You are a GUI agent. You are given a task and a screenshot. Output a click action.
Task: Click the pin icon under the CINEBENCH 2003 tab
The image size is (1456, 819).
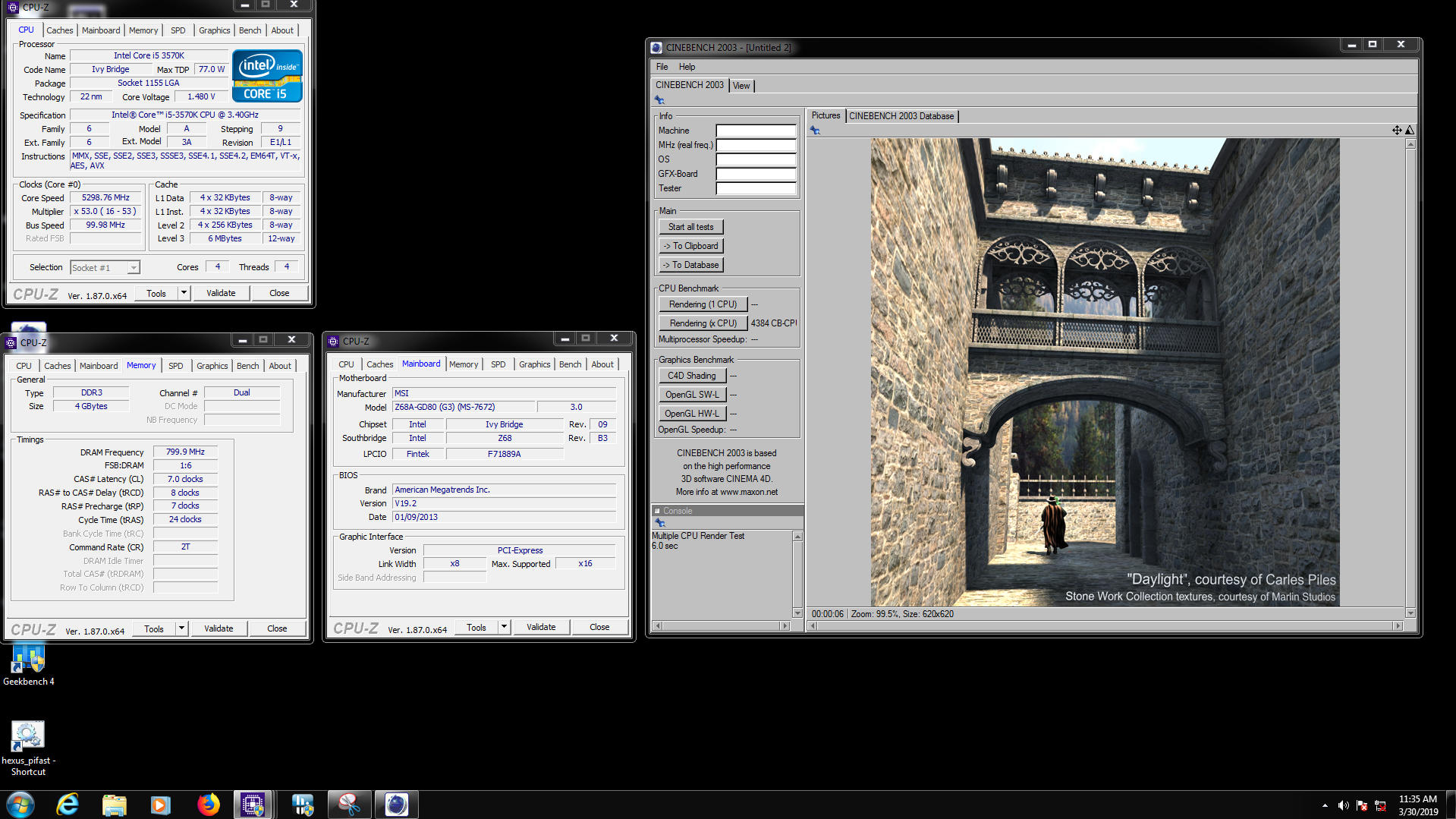coord(659,100)
